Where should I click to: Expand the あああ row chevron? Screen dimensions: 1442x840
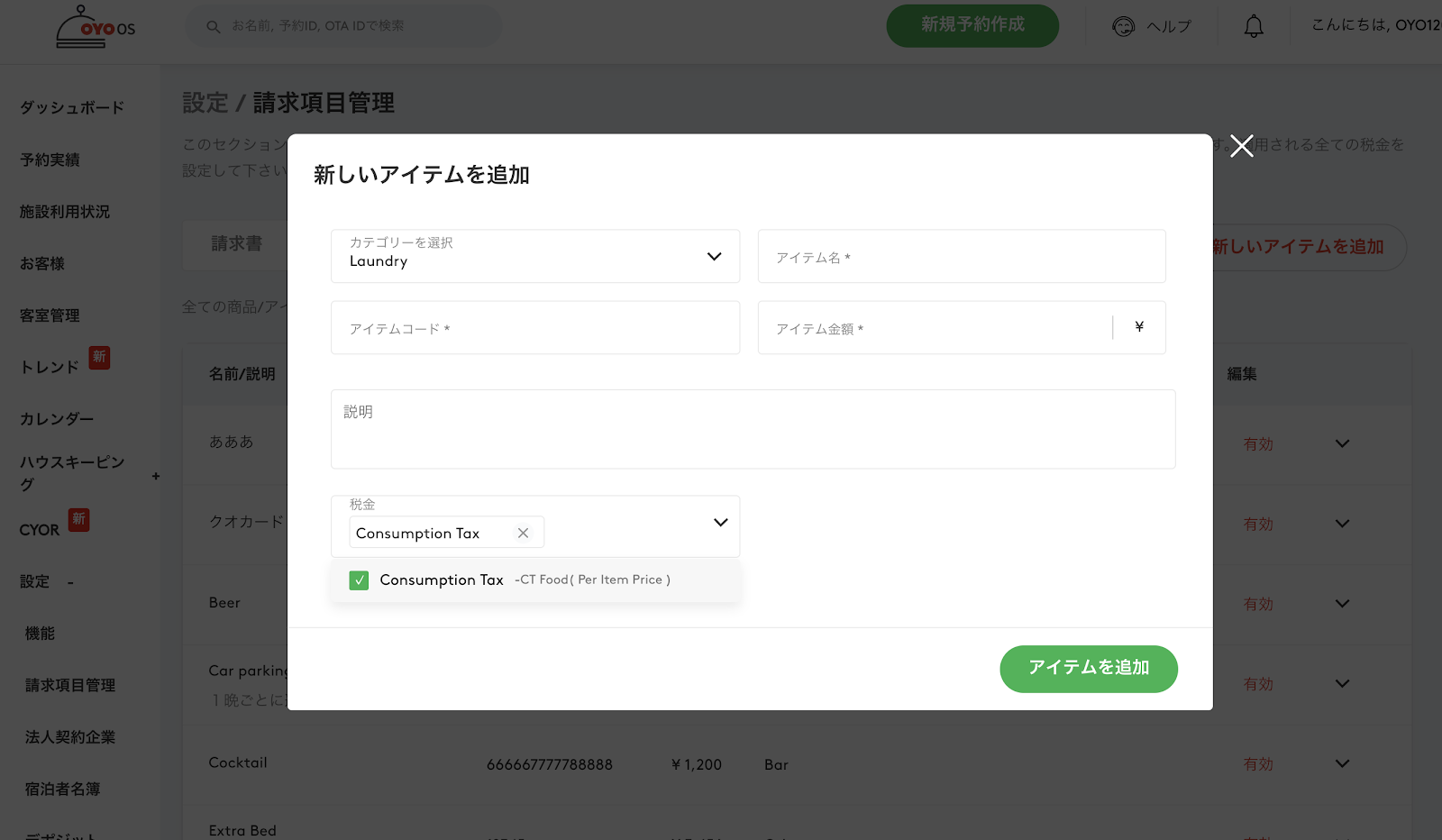click(1342, 443)
